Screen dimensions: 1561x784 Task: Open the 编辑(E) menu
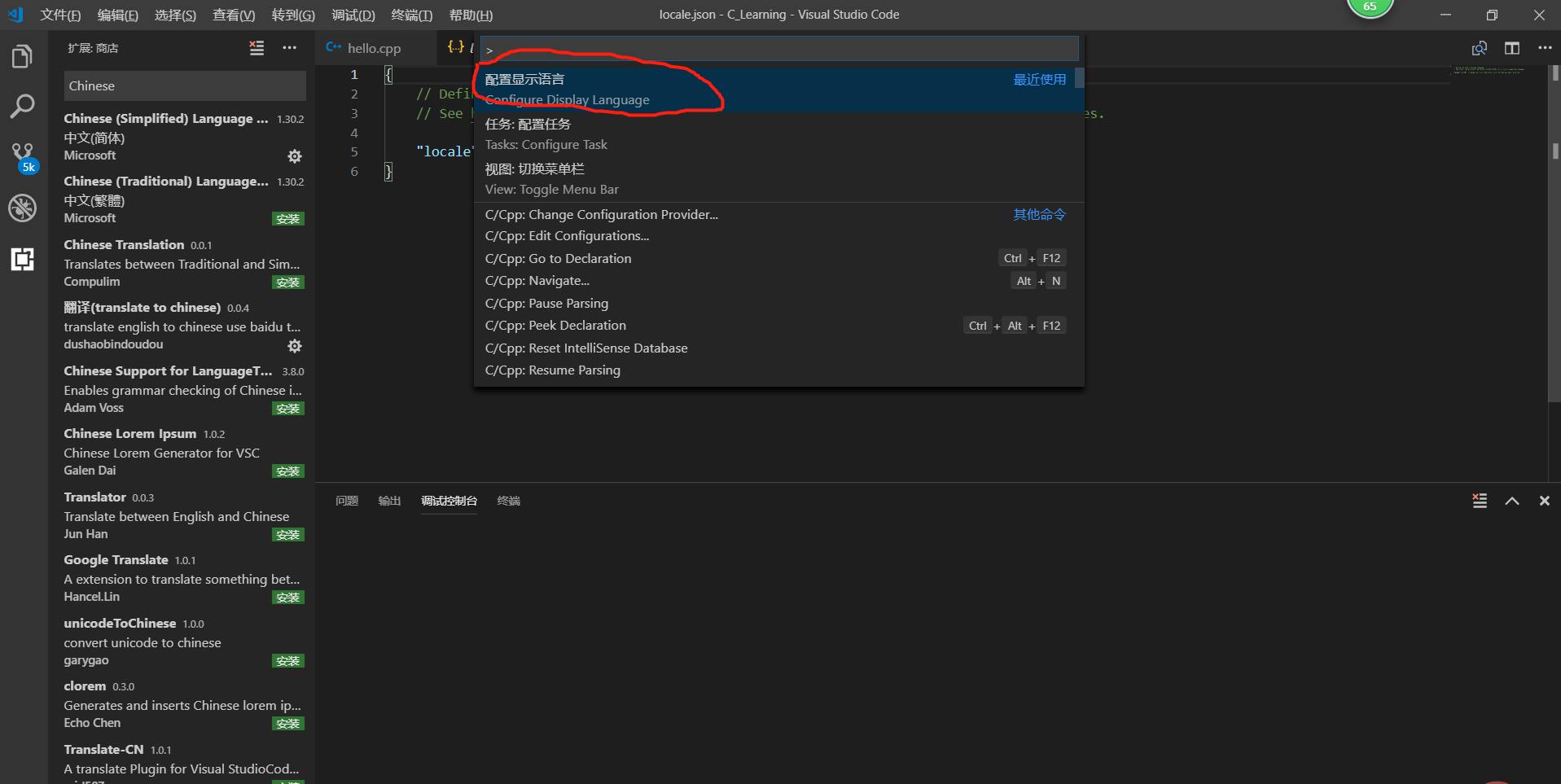click(118, 15)
